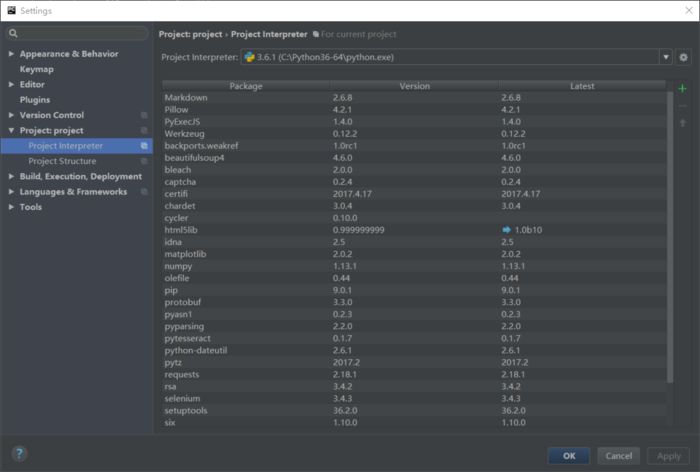Select the requests package row
700x472 pixels.
tap(414, 375)
